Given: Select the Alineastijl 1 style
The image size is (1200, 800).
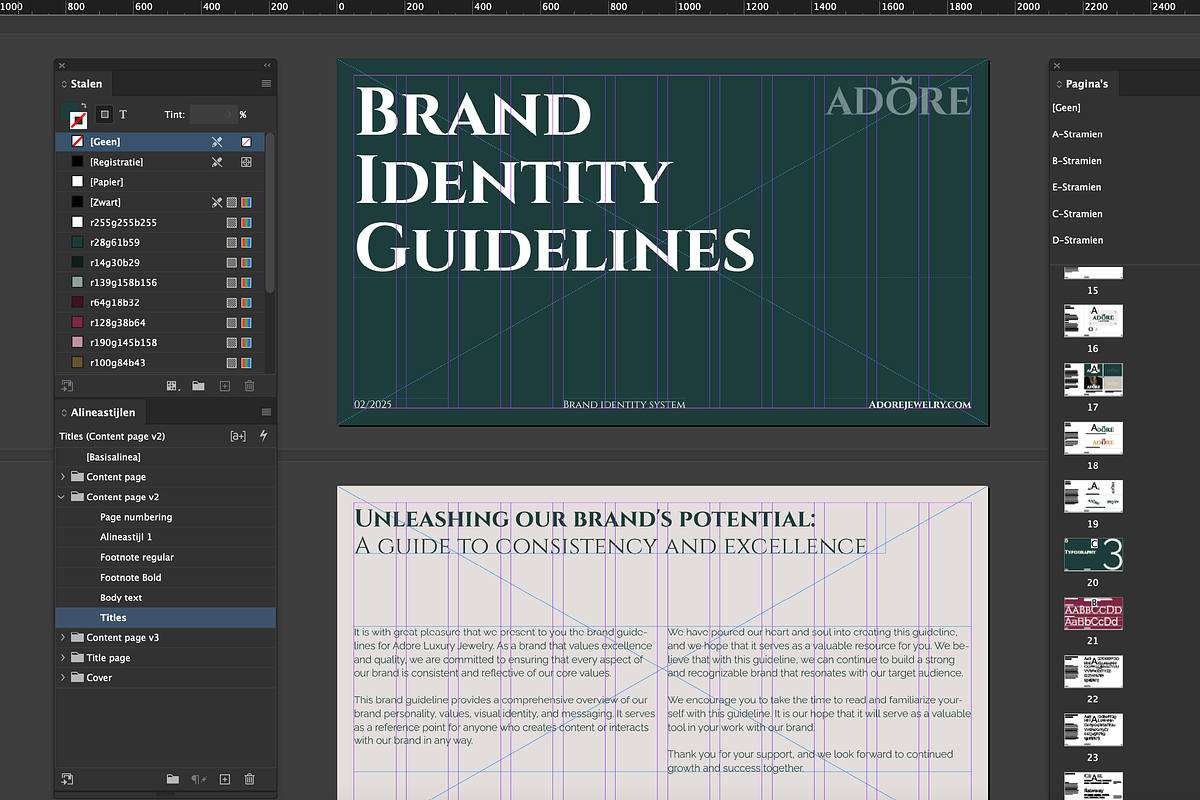Looking at the screenshot, I should [x=165, y=537].
